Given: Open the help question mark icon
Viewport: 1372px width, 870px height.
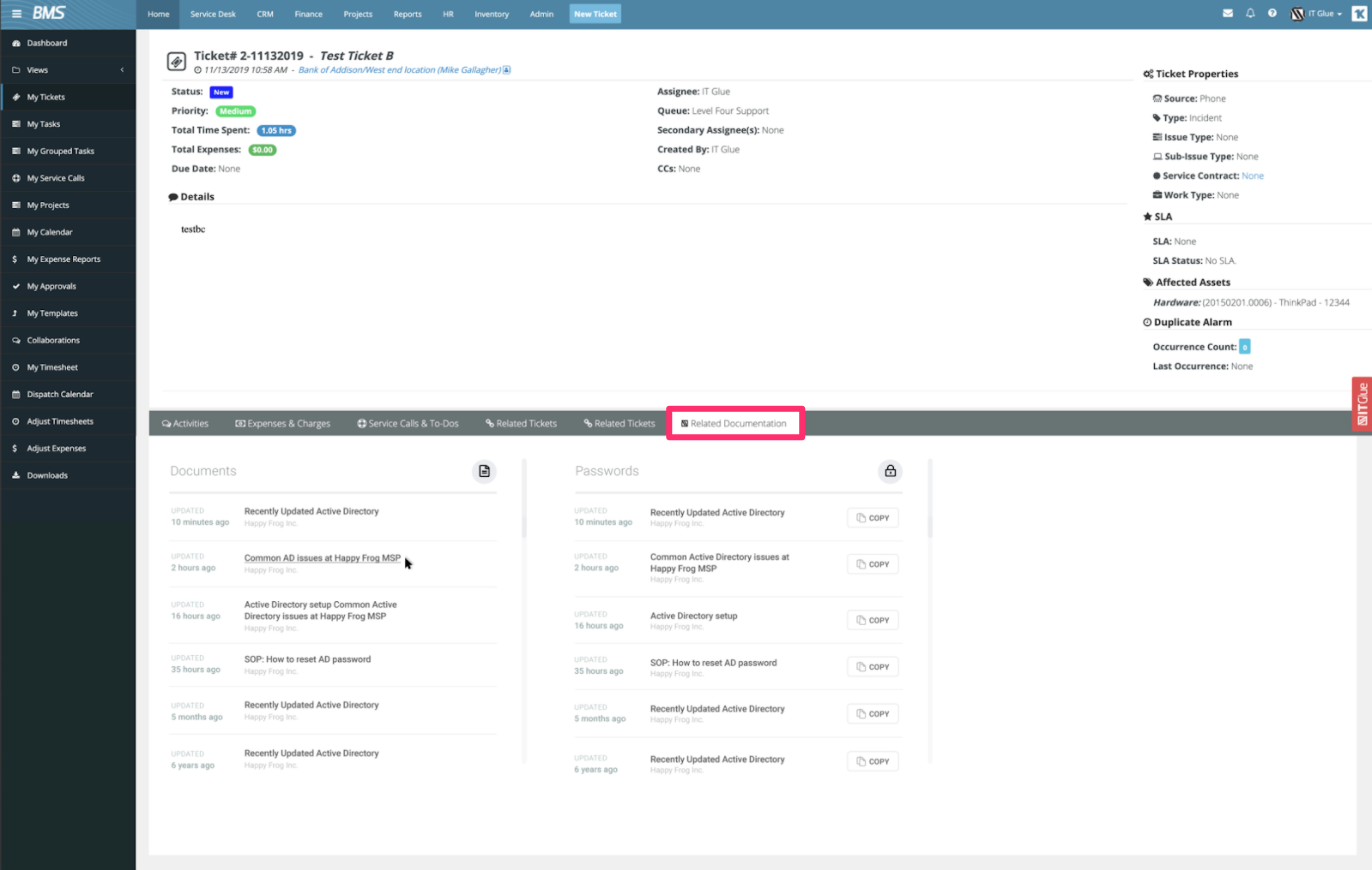Looking at the screenshot, I should (x=1272, y=14).
